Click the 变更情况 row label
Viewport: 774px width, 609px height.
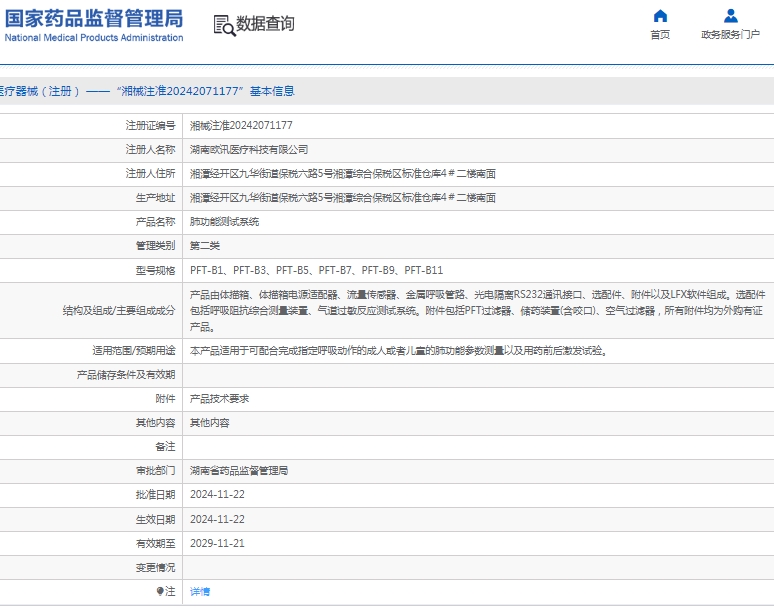[155, 568]
